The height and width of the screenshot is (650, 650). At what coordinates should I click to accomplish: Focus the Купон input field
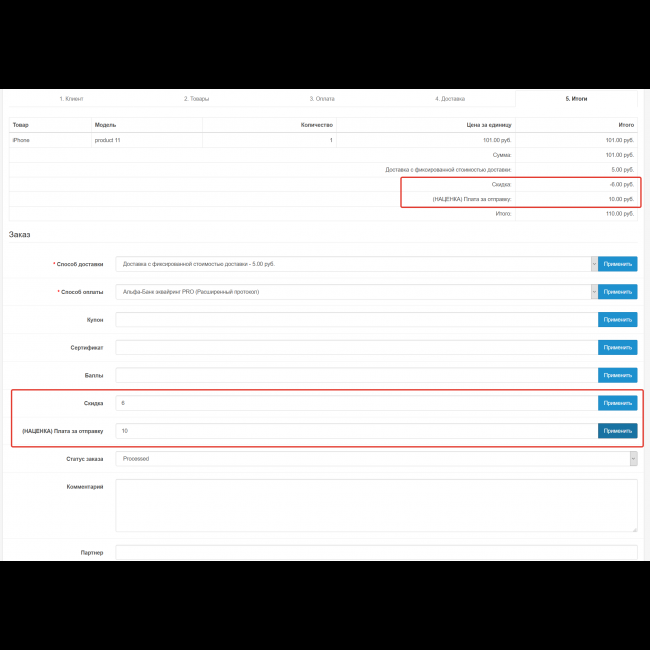(x=356, y=320)
